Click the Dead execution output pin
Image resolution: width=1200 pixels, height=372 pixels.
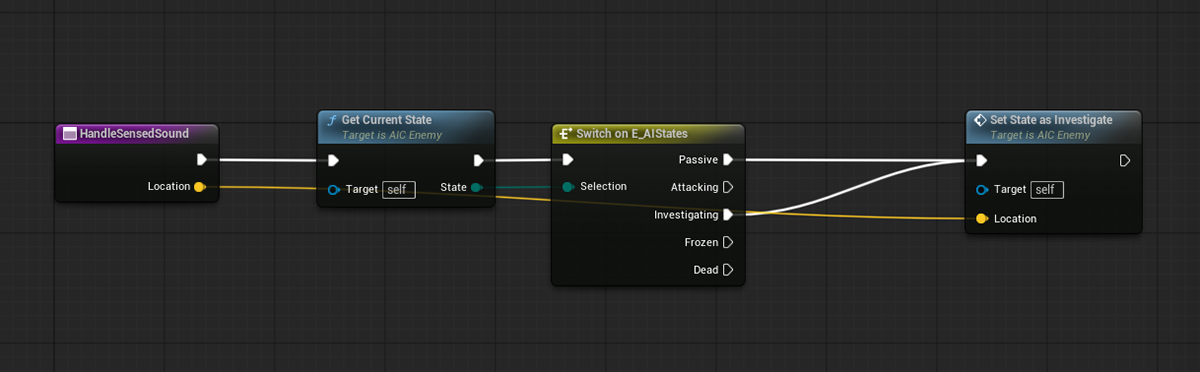(728, 270)
